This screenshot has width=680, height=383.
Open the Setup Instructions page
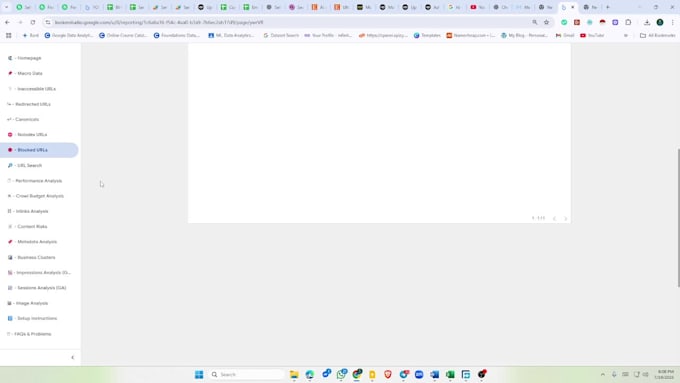(x=33, y=318)
